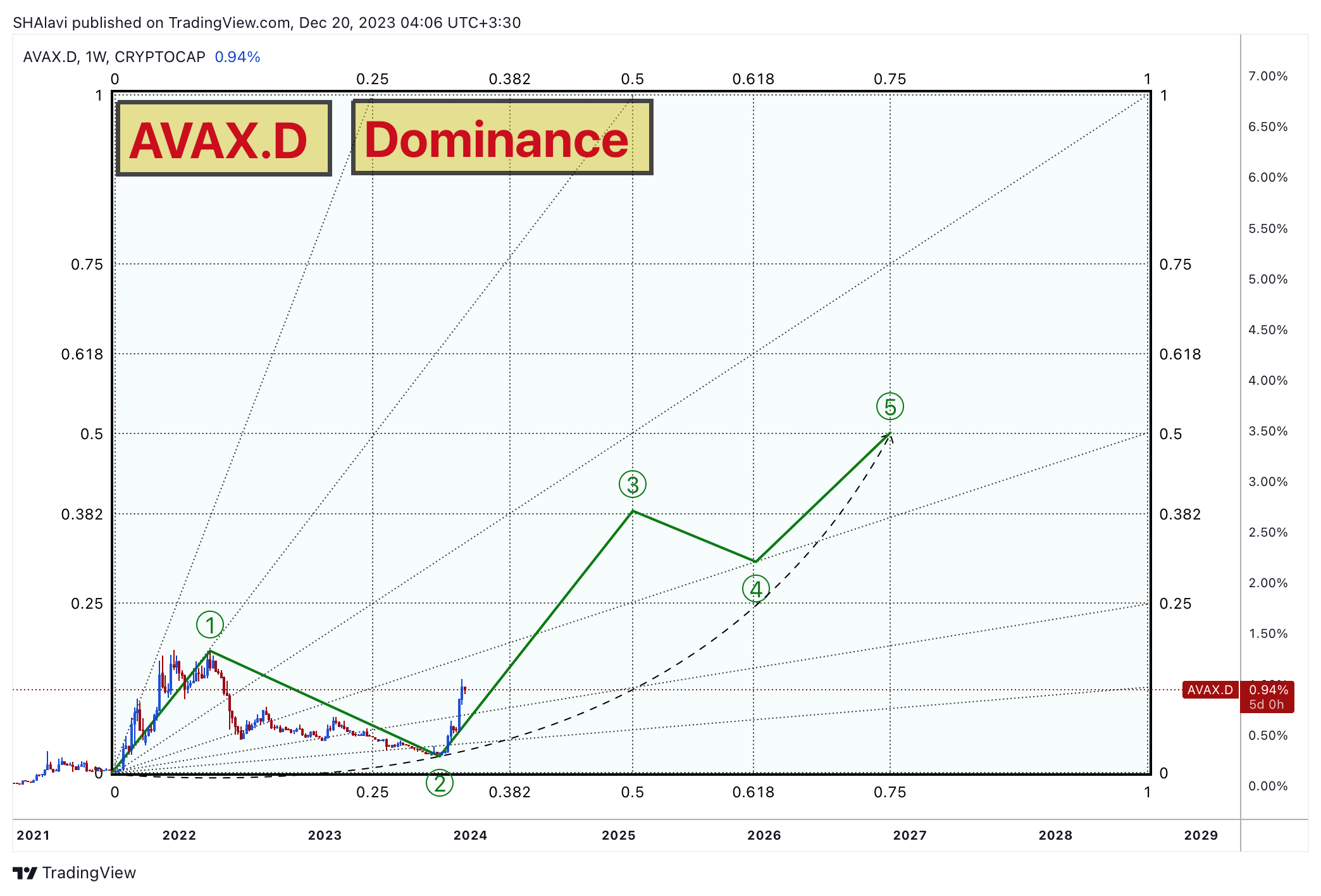Click the 2025 label on the time axis

coord(619,835)
